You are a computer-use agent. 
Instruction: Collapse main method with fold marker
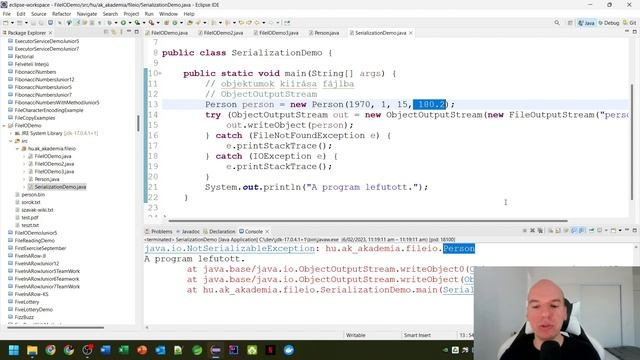click(160, 74)
